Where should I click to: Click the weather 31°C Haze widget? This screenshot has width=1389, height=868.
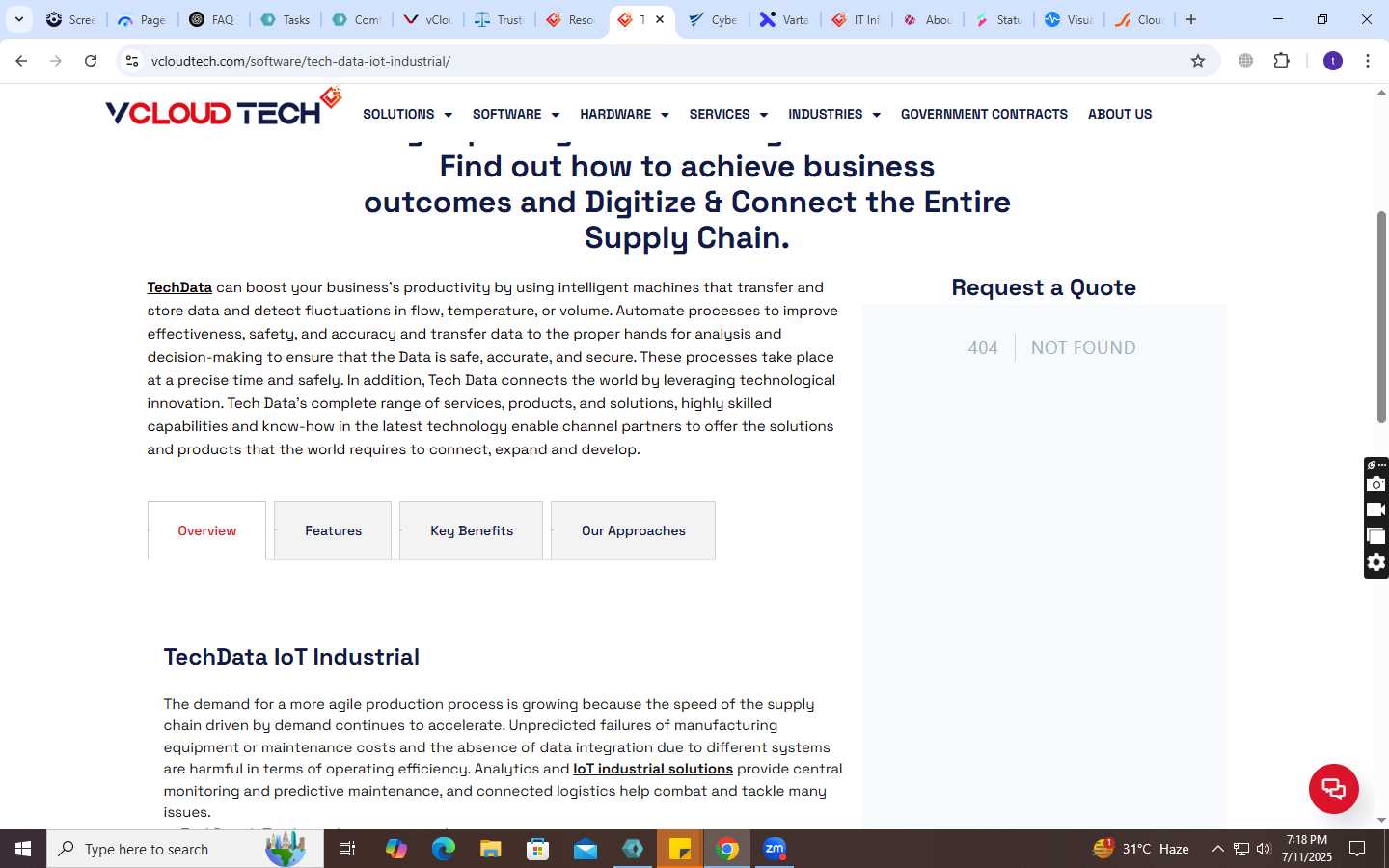(x=1141, y=849)
